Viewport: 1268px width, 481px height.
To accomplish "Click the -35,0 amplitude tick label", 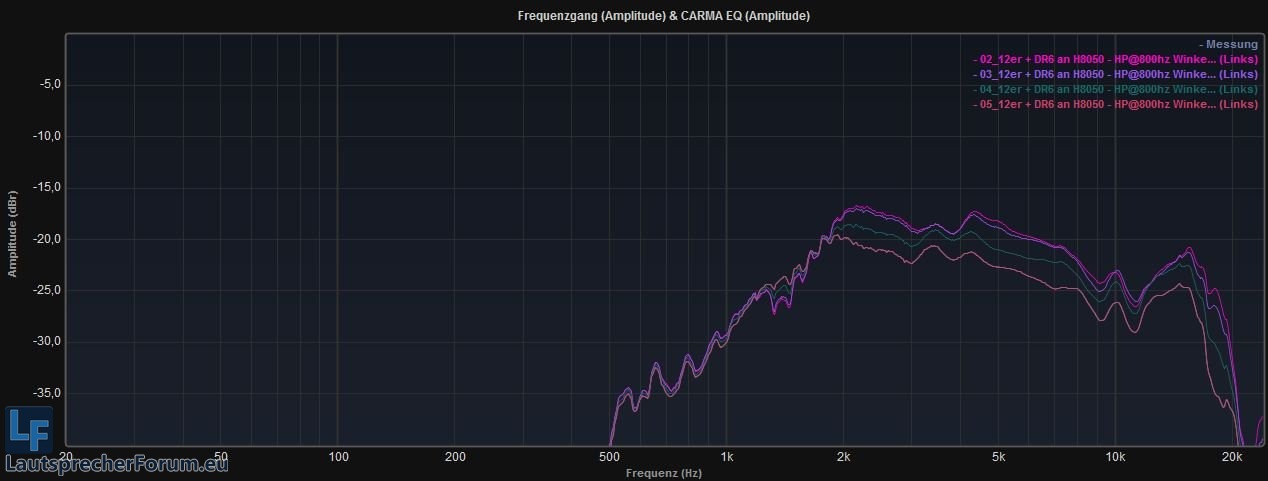I will [48, 393].
